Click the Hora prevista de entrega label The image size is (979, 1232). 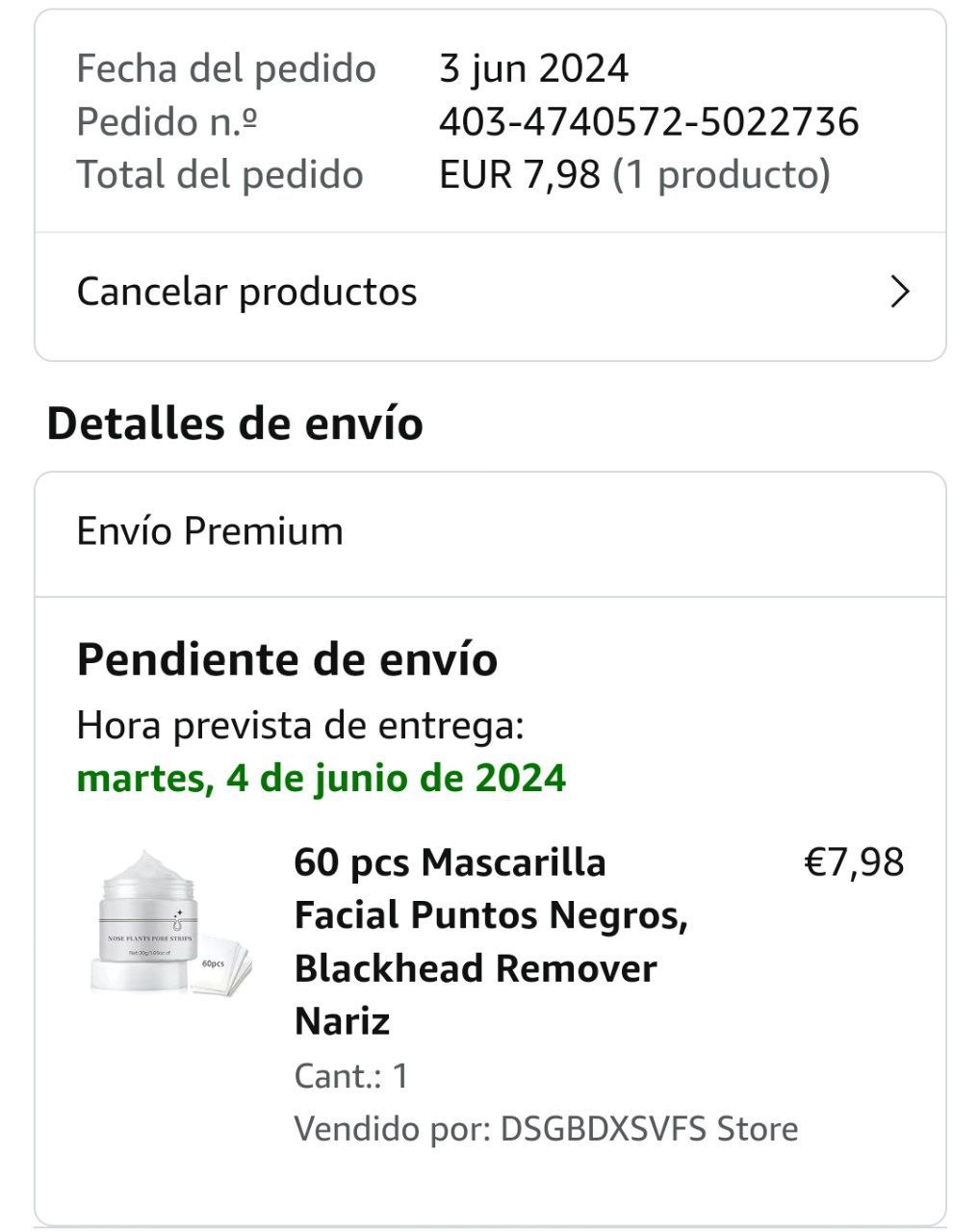(x=300, y=725)
